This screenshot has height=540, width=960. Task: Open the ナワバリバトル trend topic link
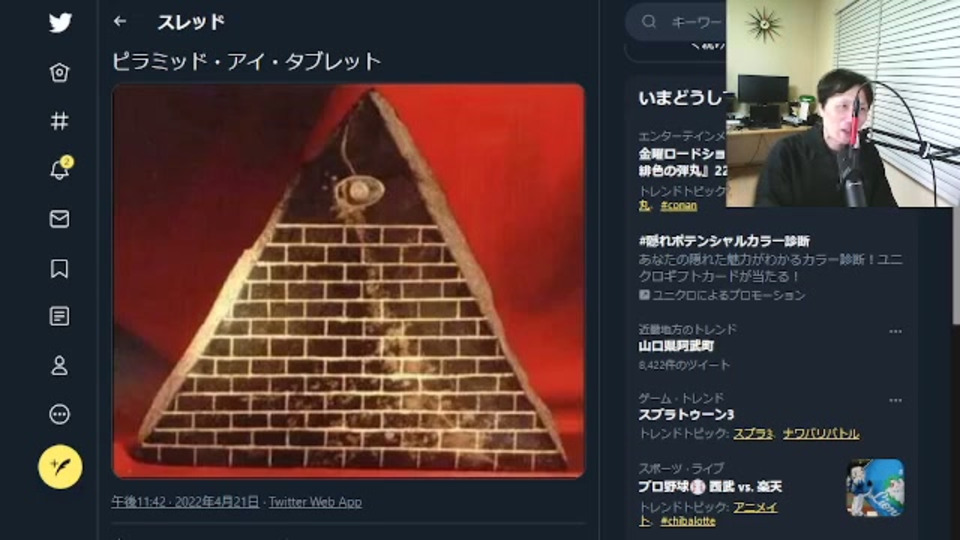tap(820, 433)
